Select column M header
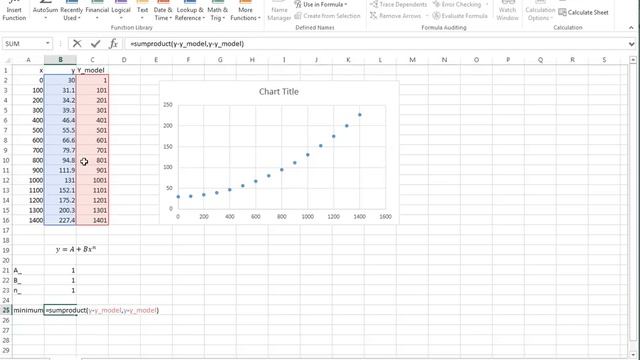This screenshot has width=640, height=360. click(x=412, y=60)
